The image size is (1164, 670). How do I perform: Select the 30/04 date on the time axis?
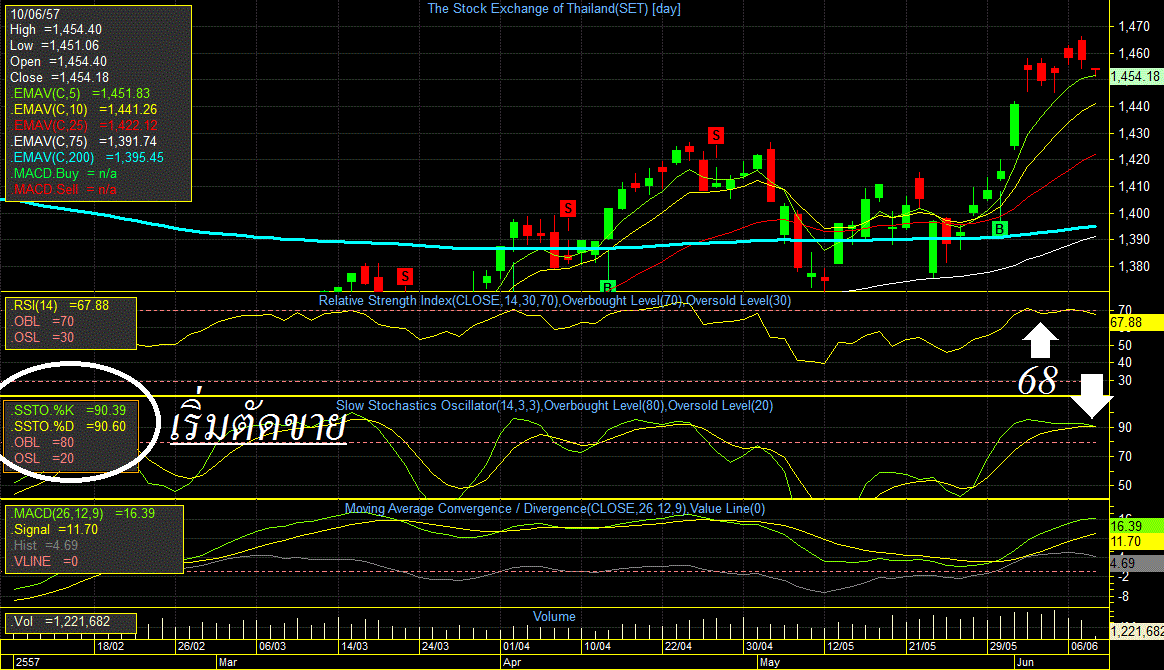pyautogui.click(x=759, y=646)
